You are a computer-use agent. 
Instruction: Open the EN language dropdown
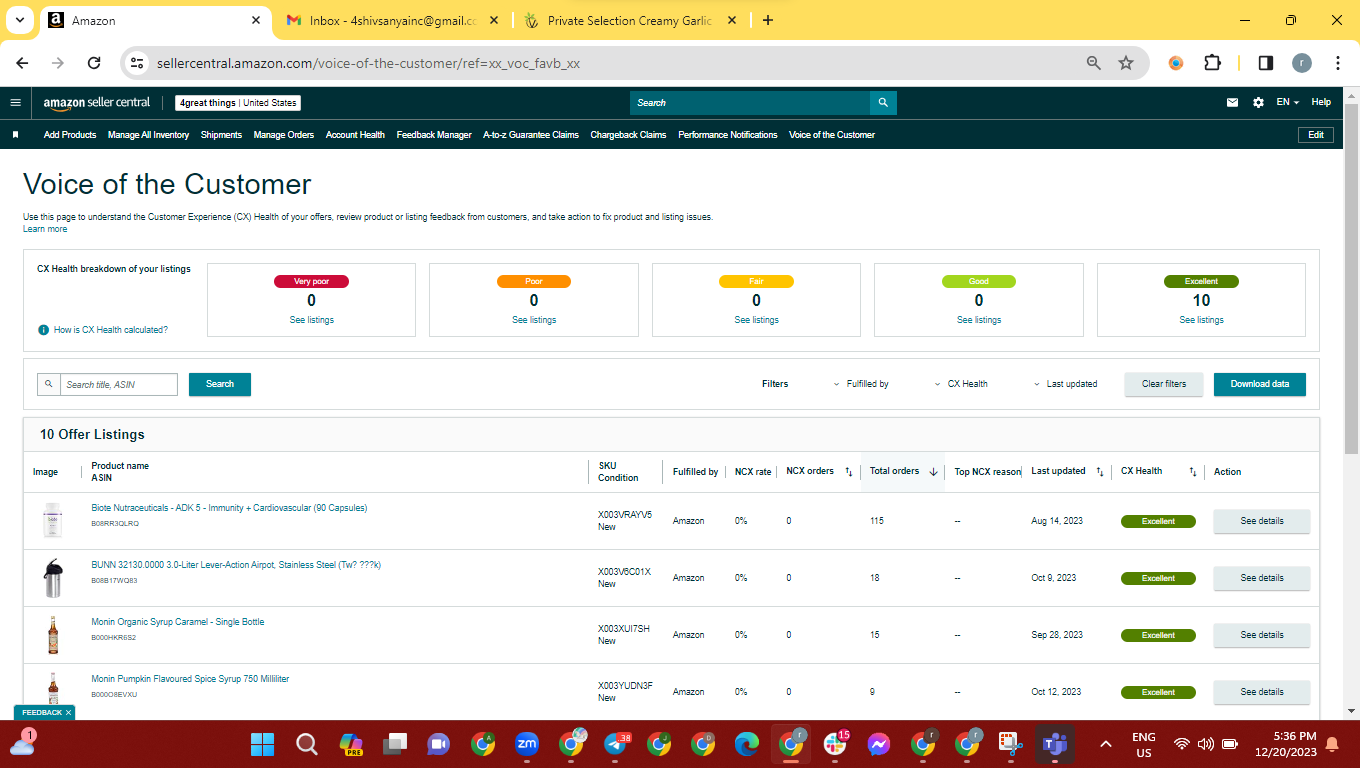[x=1288, y=102]
